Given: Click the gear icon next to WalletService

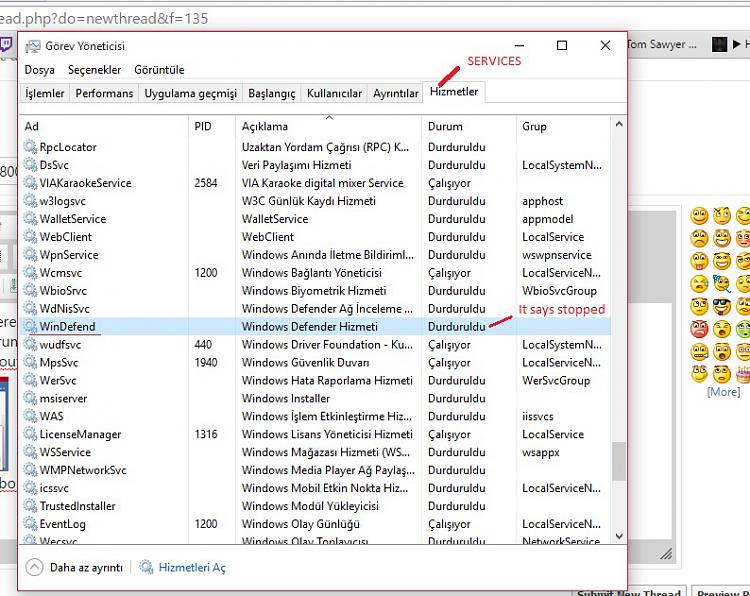Looking at the screenshot, I should click(x=30, y=219).
